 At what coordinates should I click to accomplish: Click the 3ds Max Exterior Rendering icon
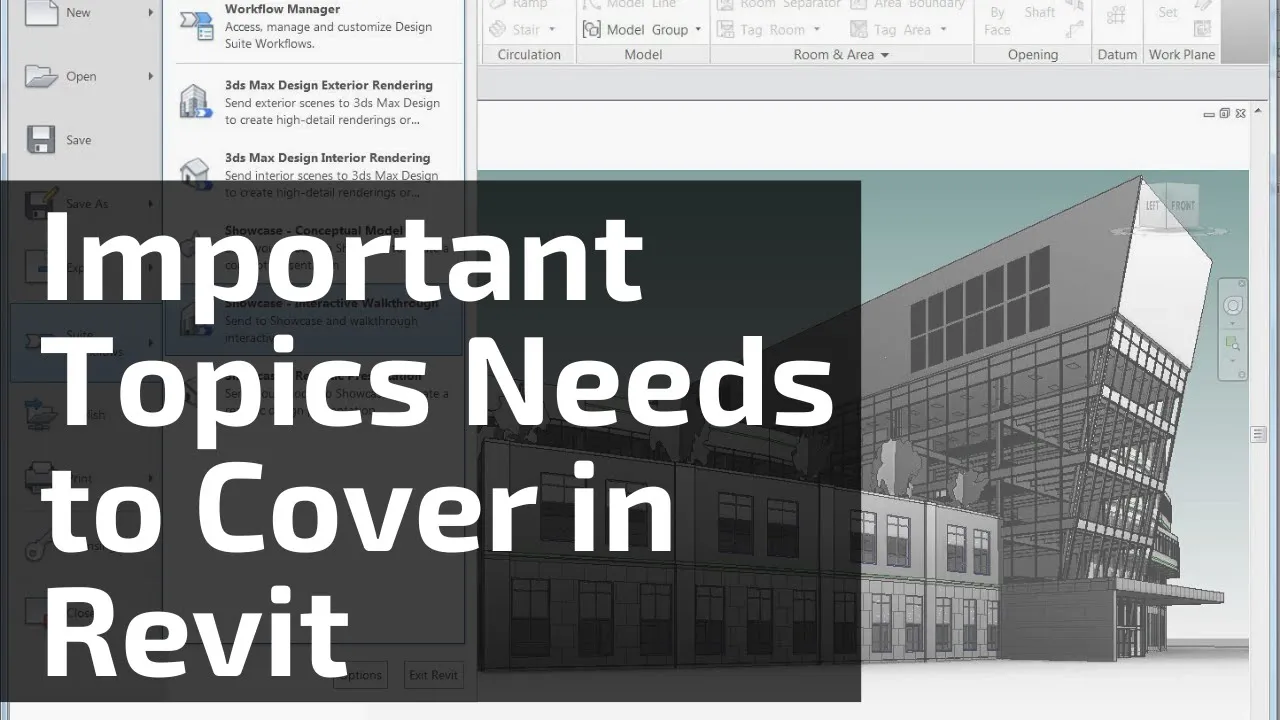[196, 102]
